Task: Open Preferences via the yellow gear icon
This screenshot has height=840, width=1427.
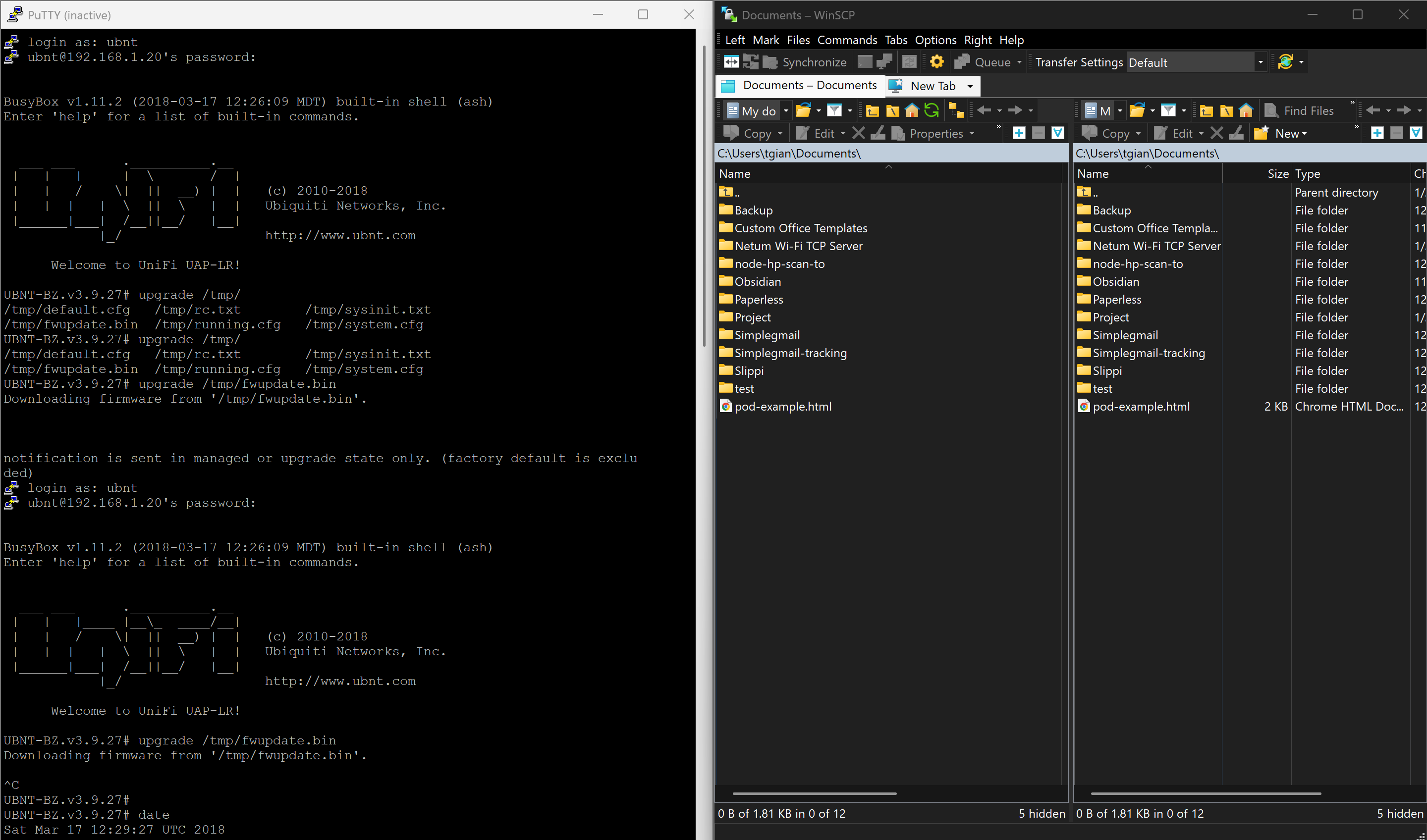Action: [x=936, y=62]
